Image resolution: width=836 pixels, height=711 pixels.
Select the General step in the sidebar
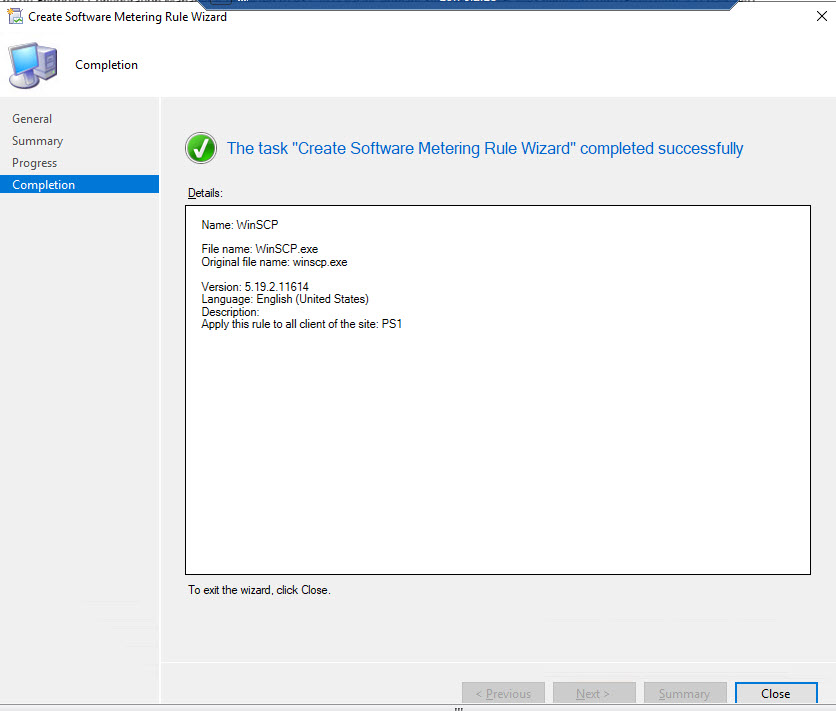point(32,119)
